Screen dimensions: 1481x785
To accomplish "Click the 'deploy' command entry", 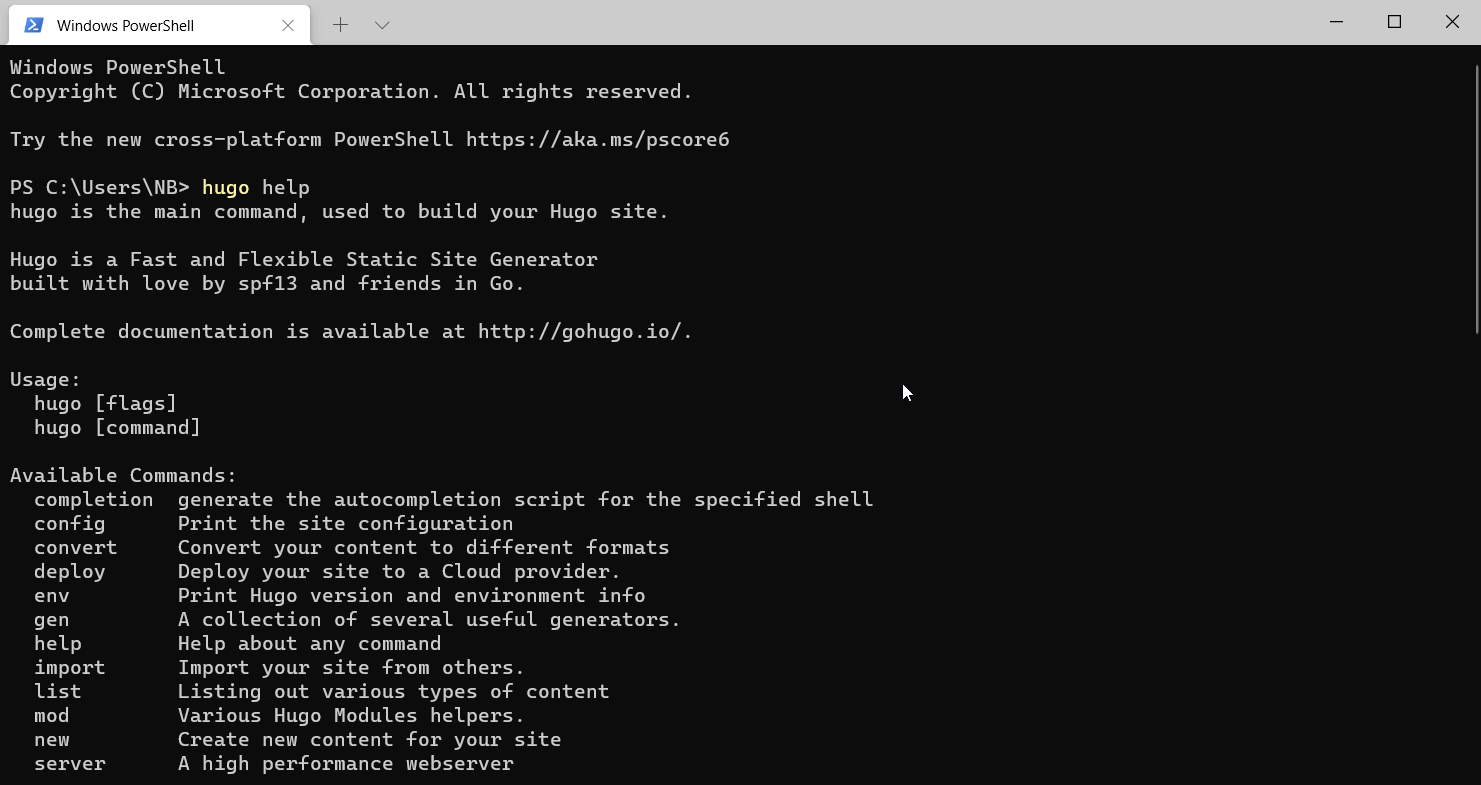I will (x=69, y=571).
